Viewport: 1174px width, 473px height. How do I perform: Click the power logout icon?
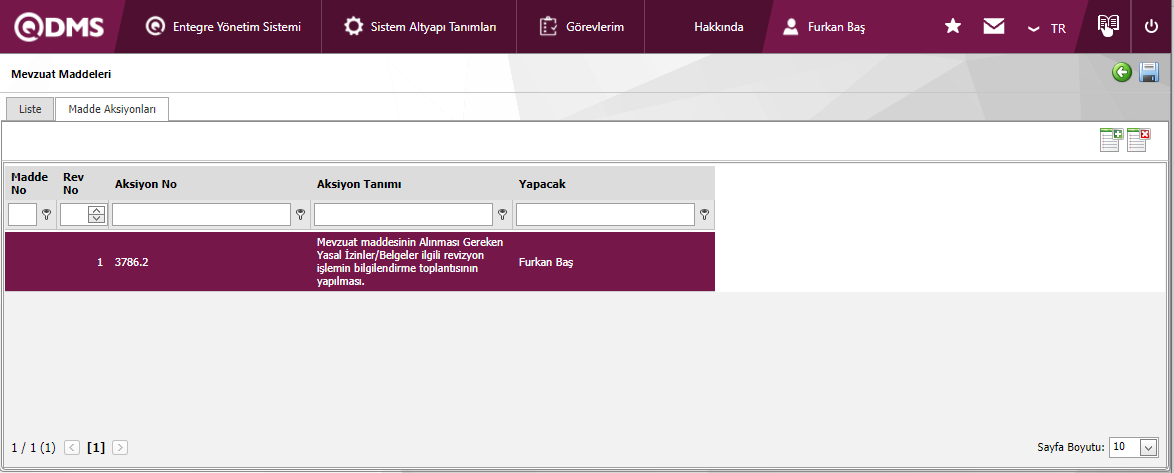(x=1151, y=27)
